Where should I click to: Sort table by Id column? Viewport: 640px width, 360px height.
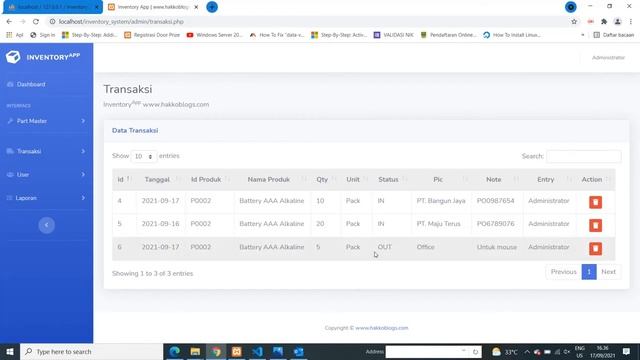pos(124,180)
